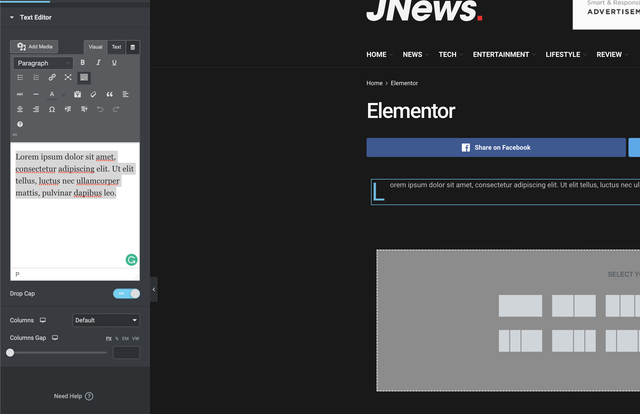This screenshot has width=640, height=414.
Task: Click the Columns Gap slider handle
Action: [x=10, y=353]
